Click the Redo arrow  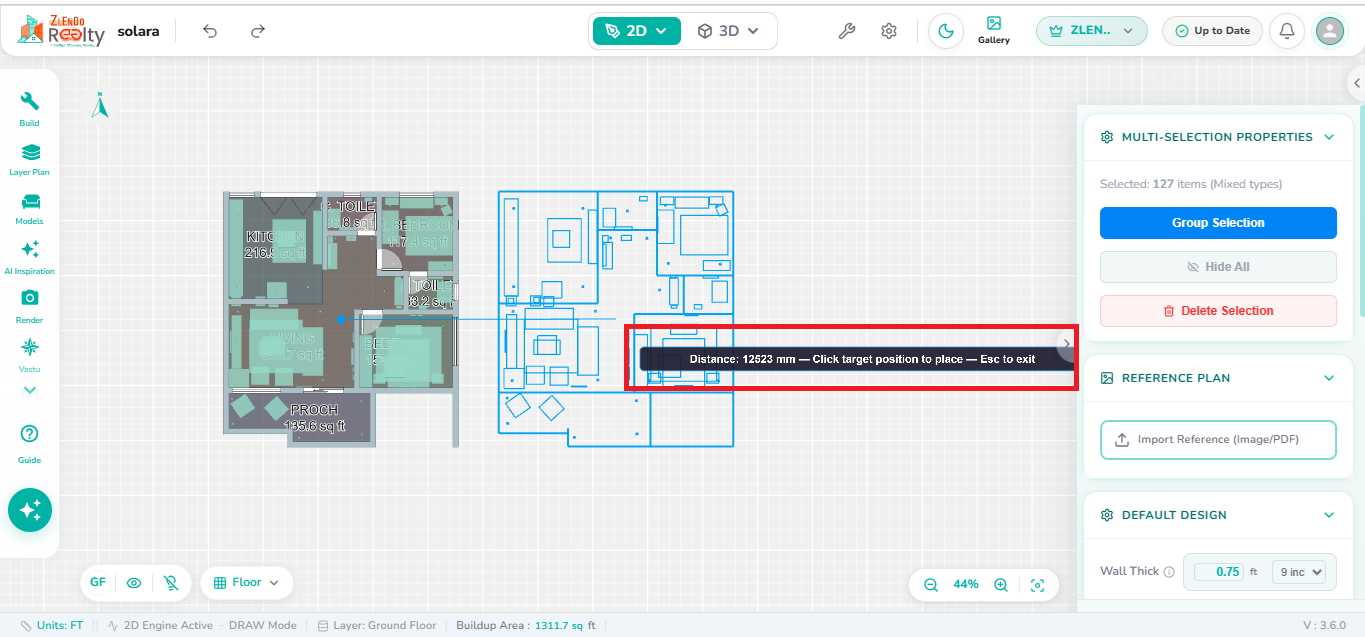(258, 31)
